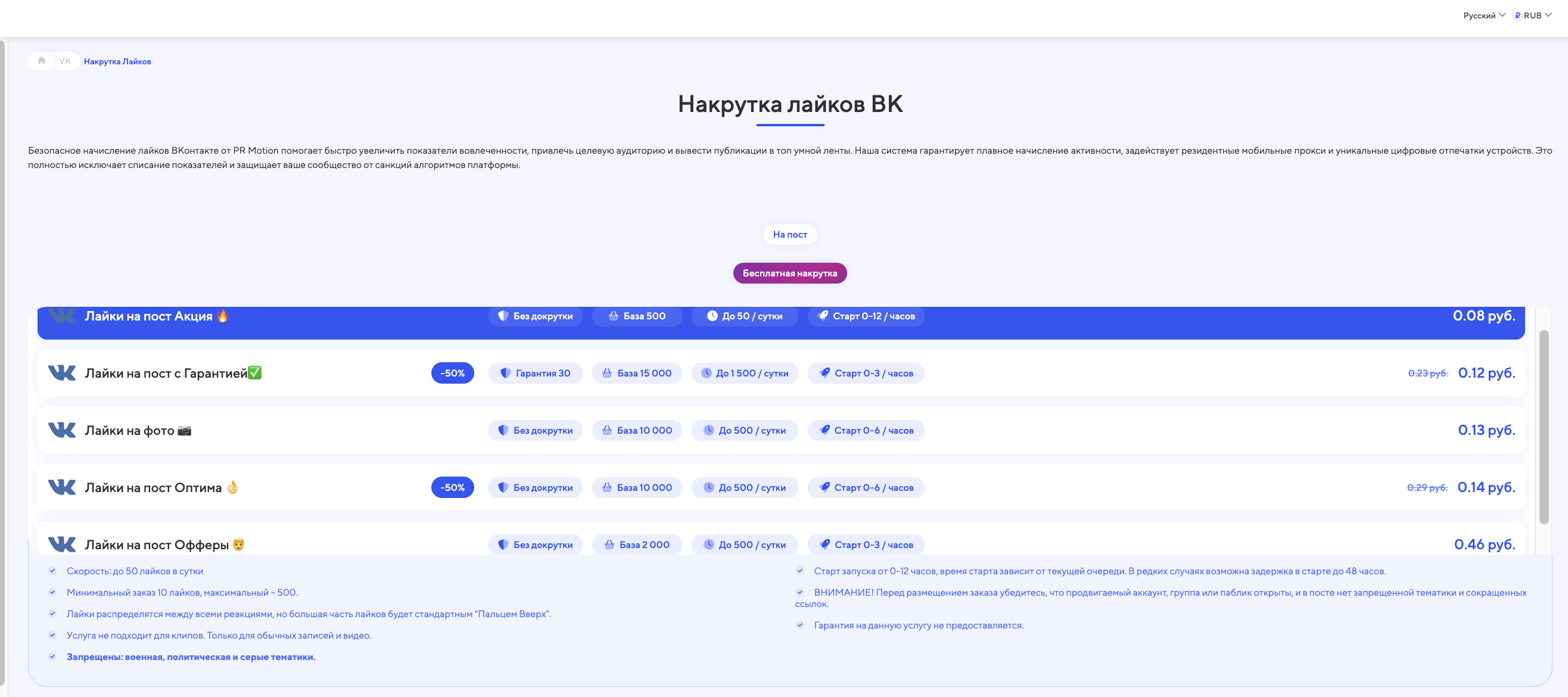
Task: Click the crossed-out 0.29 руб. old price
Action: click(x=1427, y=487)
